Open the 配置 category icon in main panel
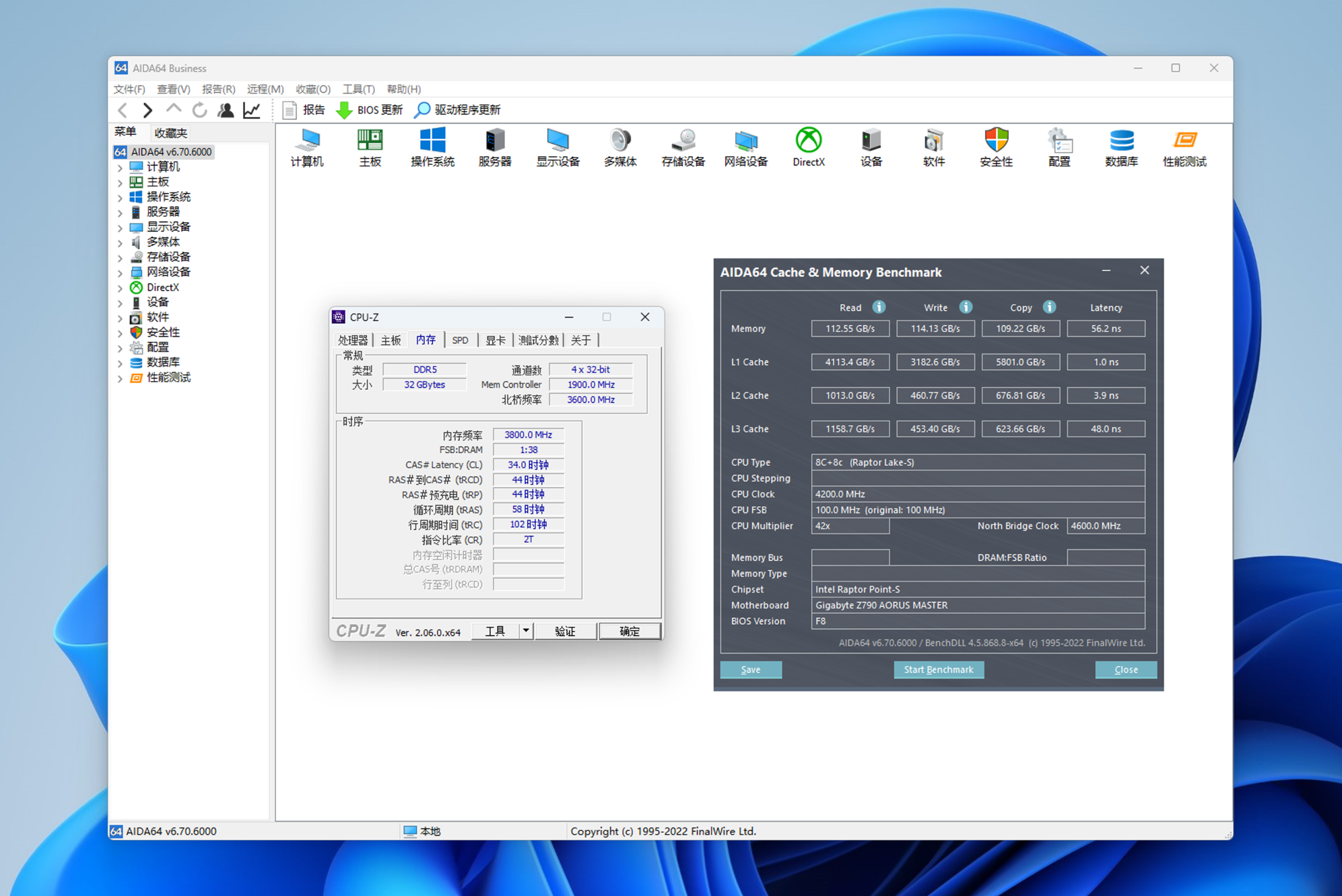Viewport: 1342px width, 896px height. coord(1059,147)
